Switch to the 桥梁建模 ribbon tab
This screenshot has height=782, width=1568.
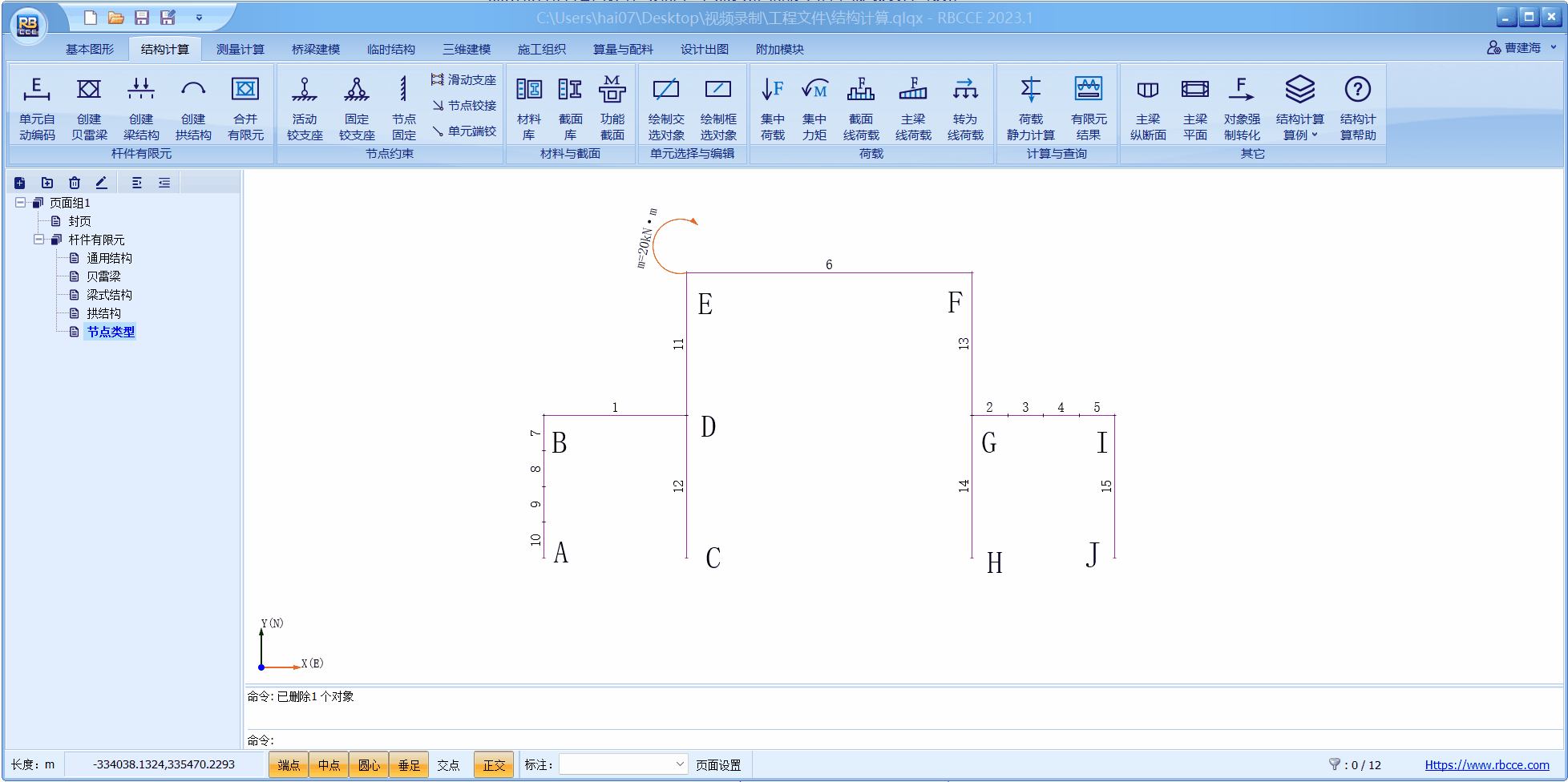point(315,49)
